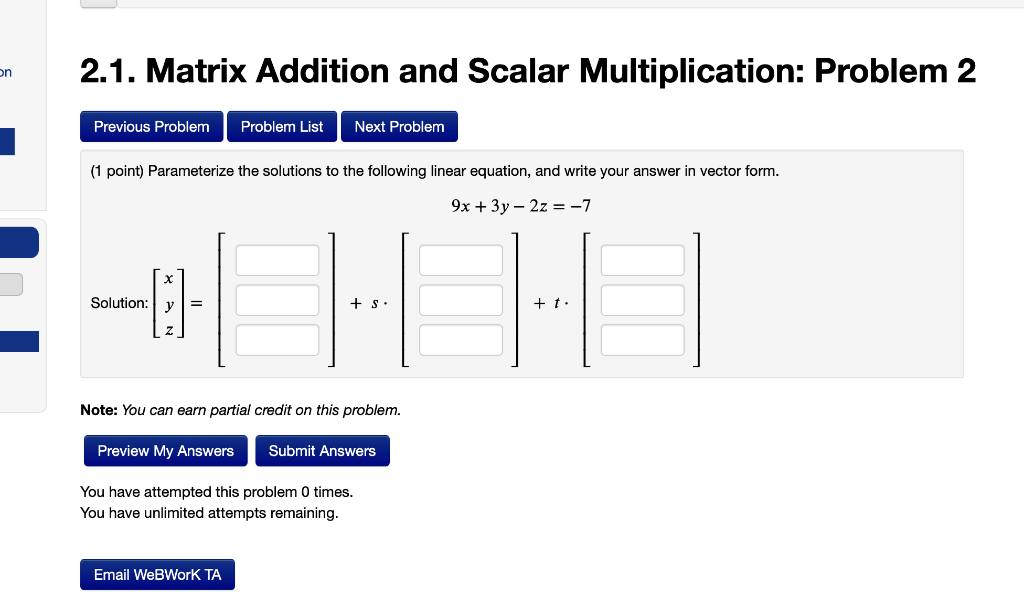The image size is (1024, 595).
Task: Click the Previous Problem button
Action: [x=151, y=126]
